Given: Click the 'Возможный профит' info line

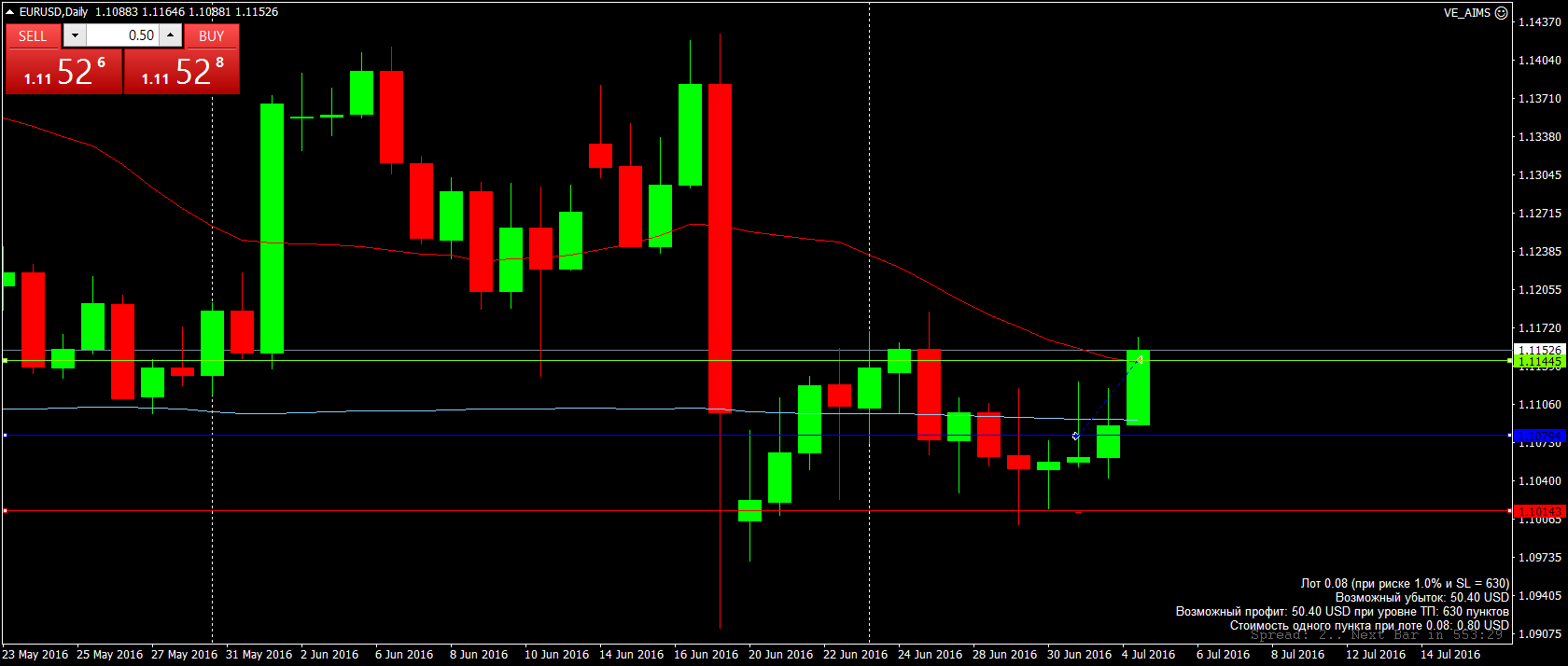Looking at the screenshot, I should tap(1342, 611).
